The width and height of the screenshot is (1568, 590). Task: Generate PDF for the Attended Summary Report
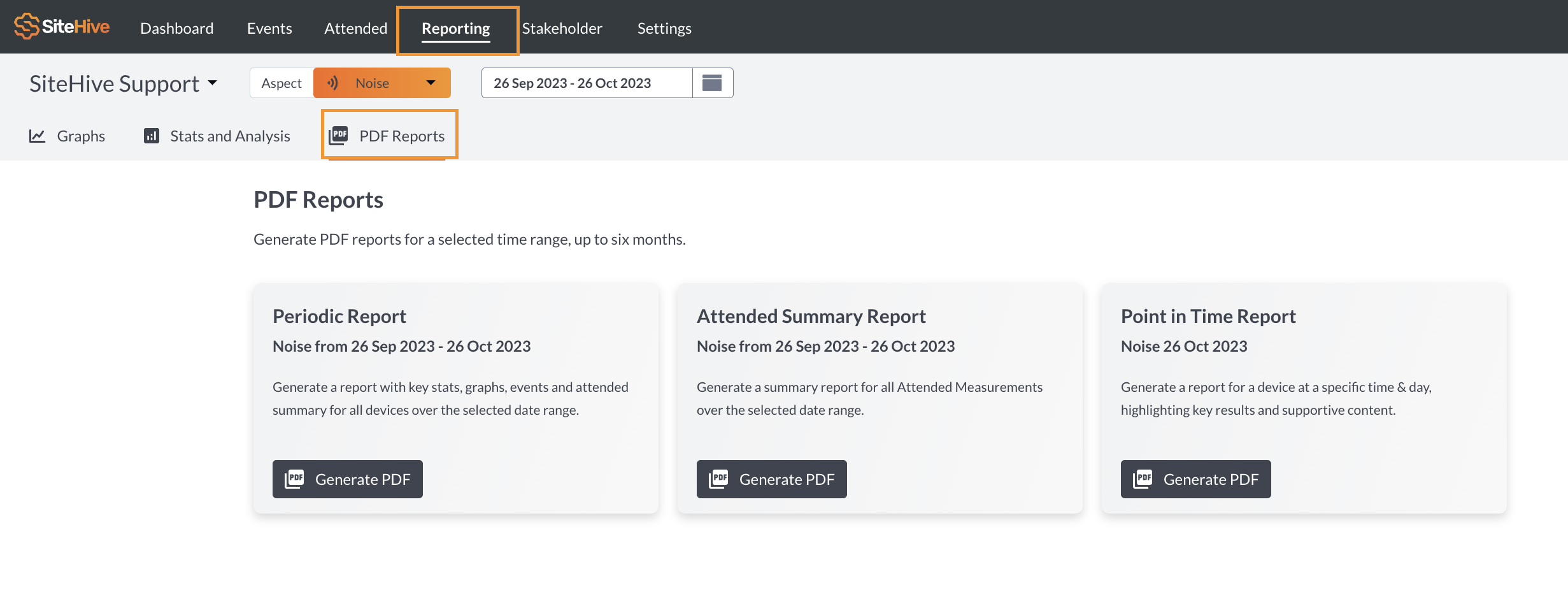click(x=771, y=478)
